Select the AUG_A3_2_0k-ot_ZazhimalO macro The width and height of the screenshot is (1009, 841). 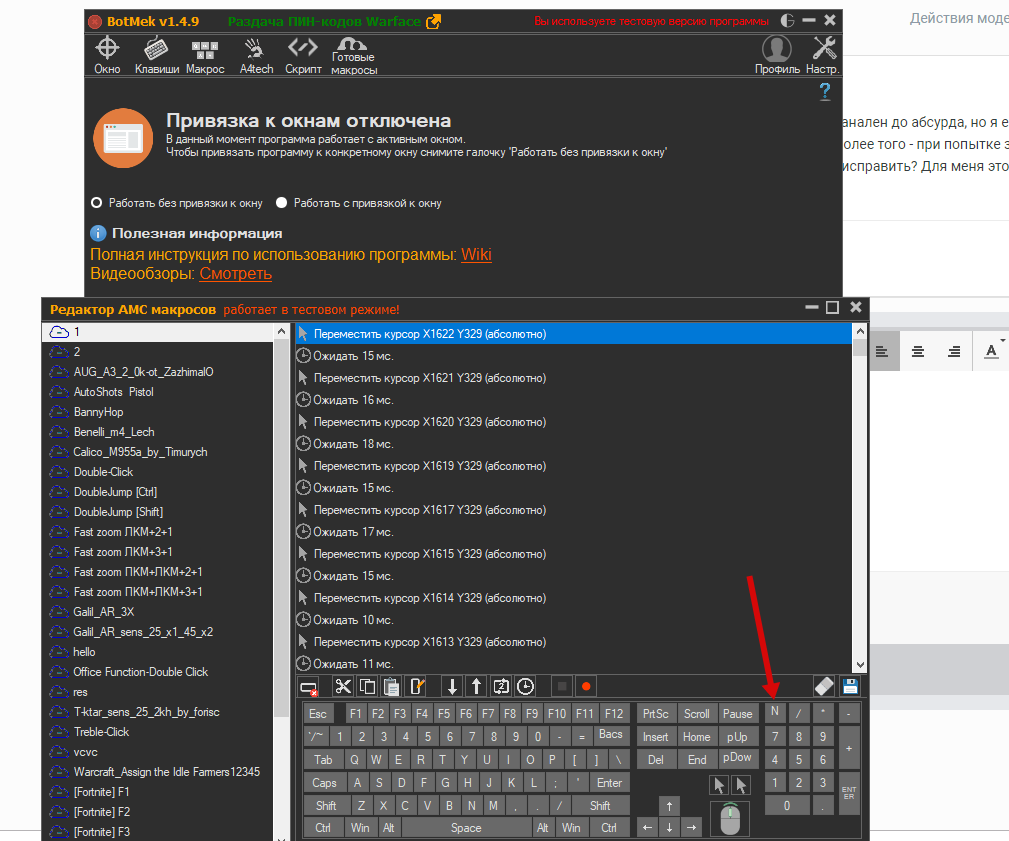point(158,372)
